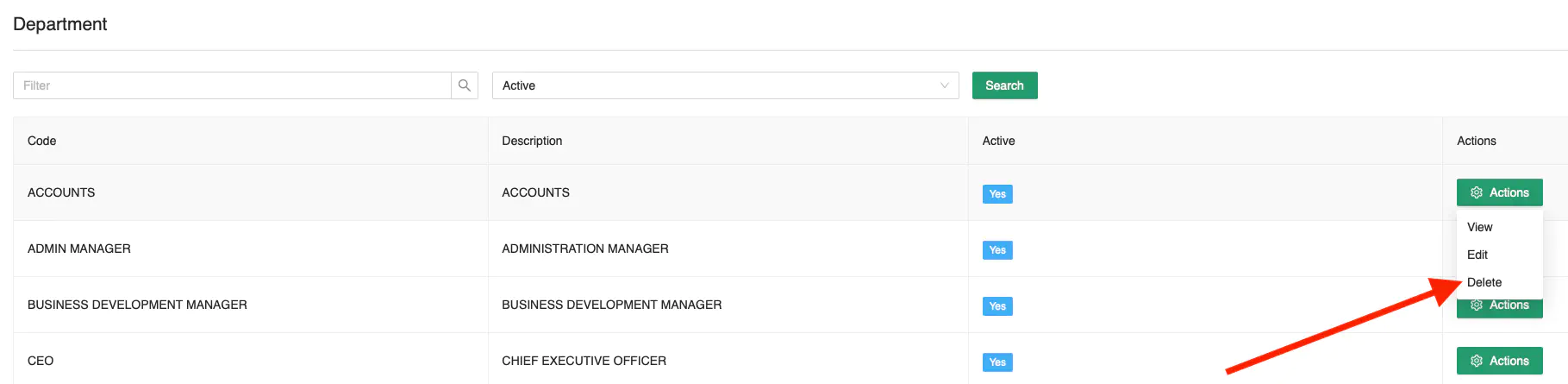Click the Yes badge in the CEO row
Screen dimensions: 1568x384
[996, 362]
